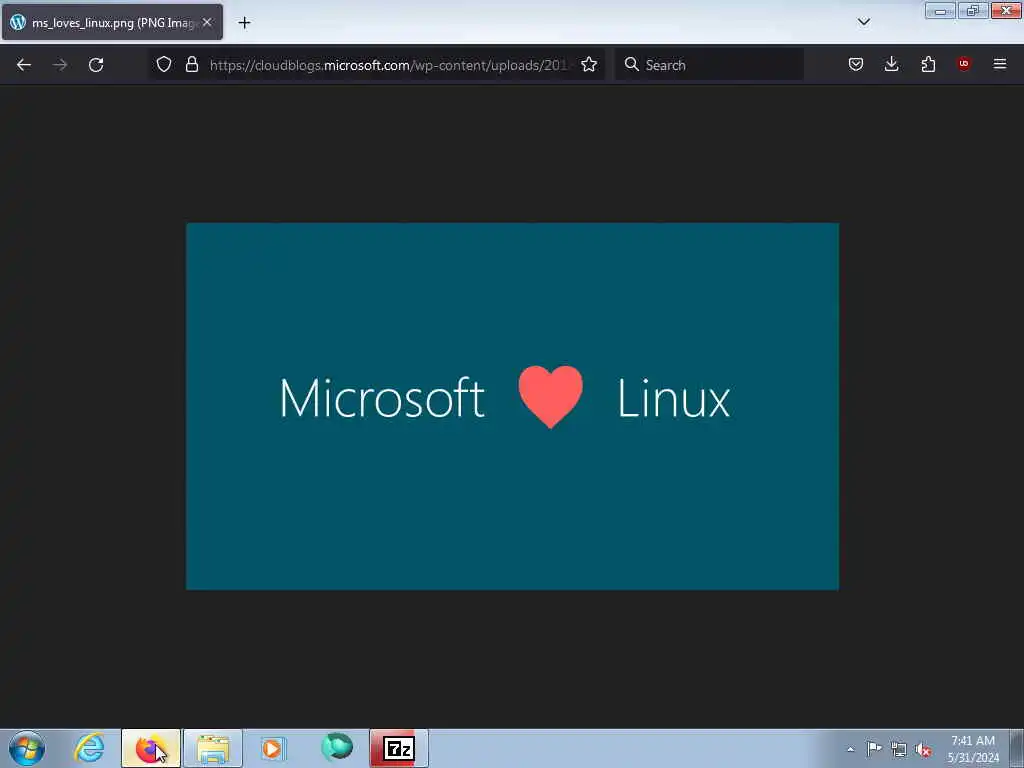Reload the current page
The height and width of the screenshot is (768, 1024).
96,65
